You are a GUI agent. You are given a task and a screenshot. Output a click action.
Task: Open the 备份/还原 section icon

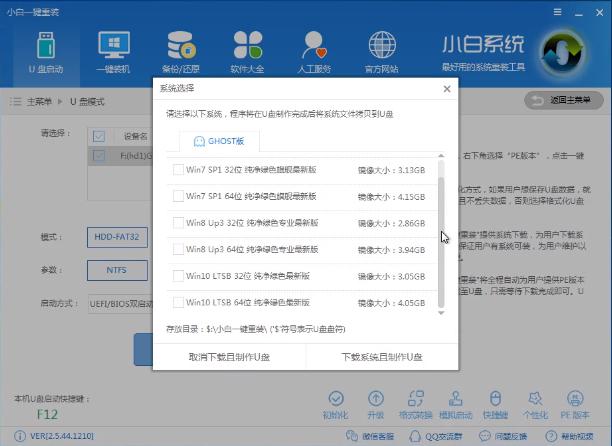tap(181, 45)
